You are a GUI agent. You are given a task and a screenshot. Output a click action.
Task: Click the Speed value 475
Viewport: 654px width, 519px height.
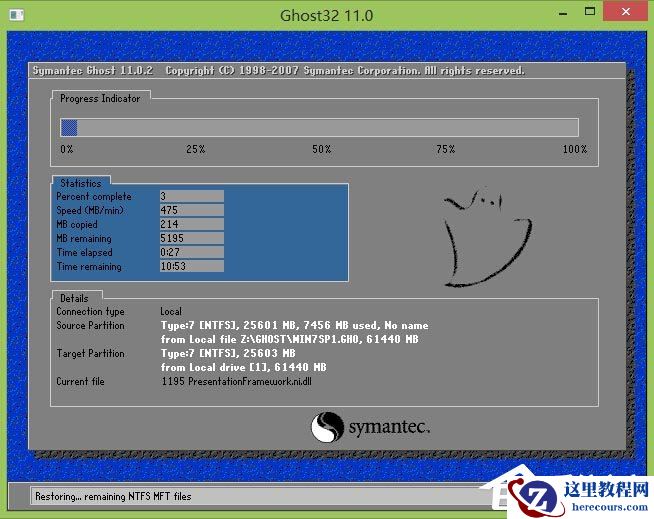click(192, 210)
